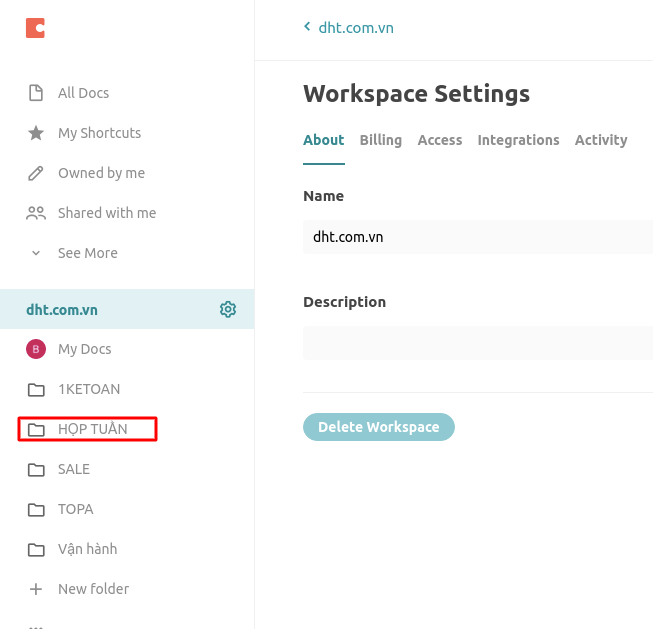653x629 pixels.
Task: Switch to the Billing tab
Action: [380, 140]
